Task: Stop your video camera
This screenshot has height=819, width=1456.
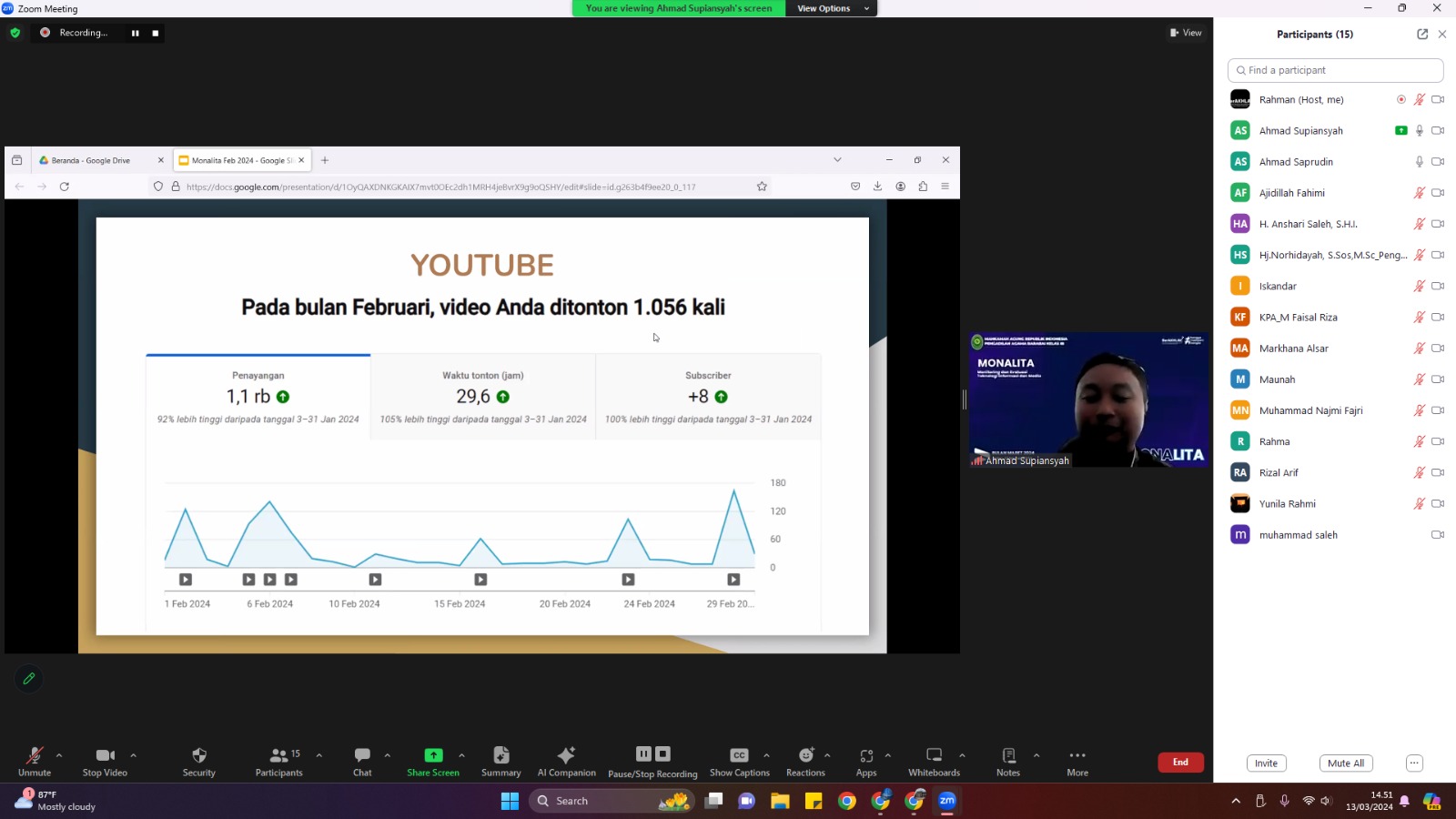Action: (105, 755)
